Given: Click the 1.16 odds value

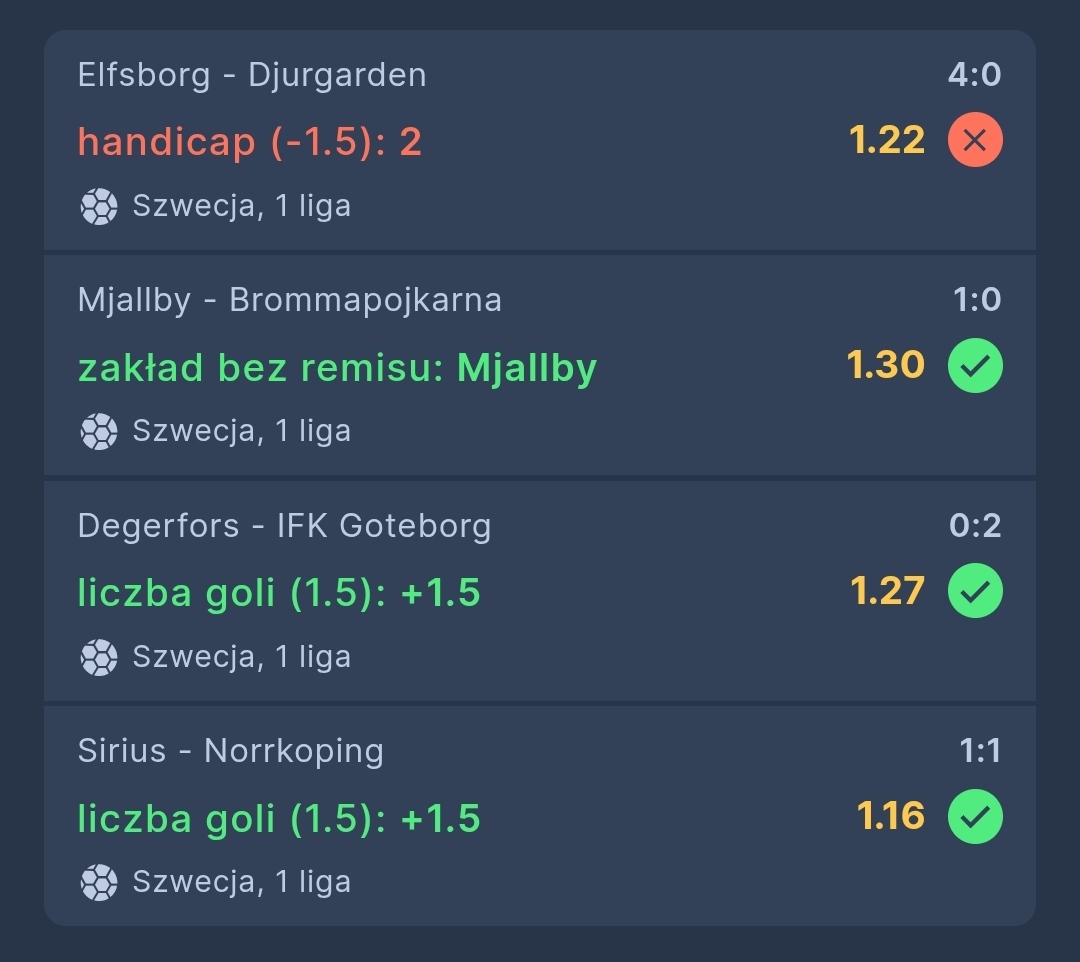Looking at the screenshot, I should point(891,816).
